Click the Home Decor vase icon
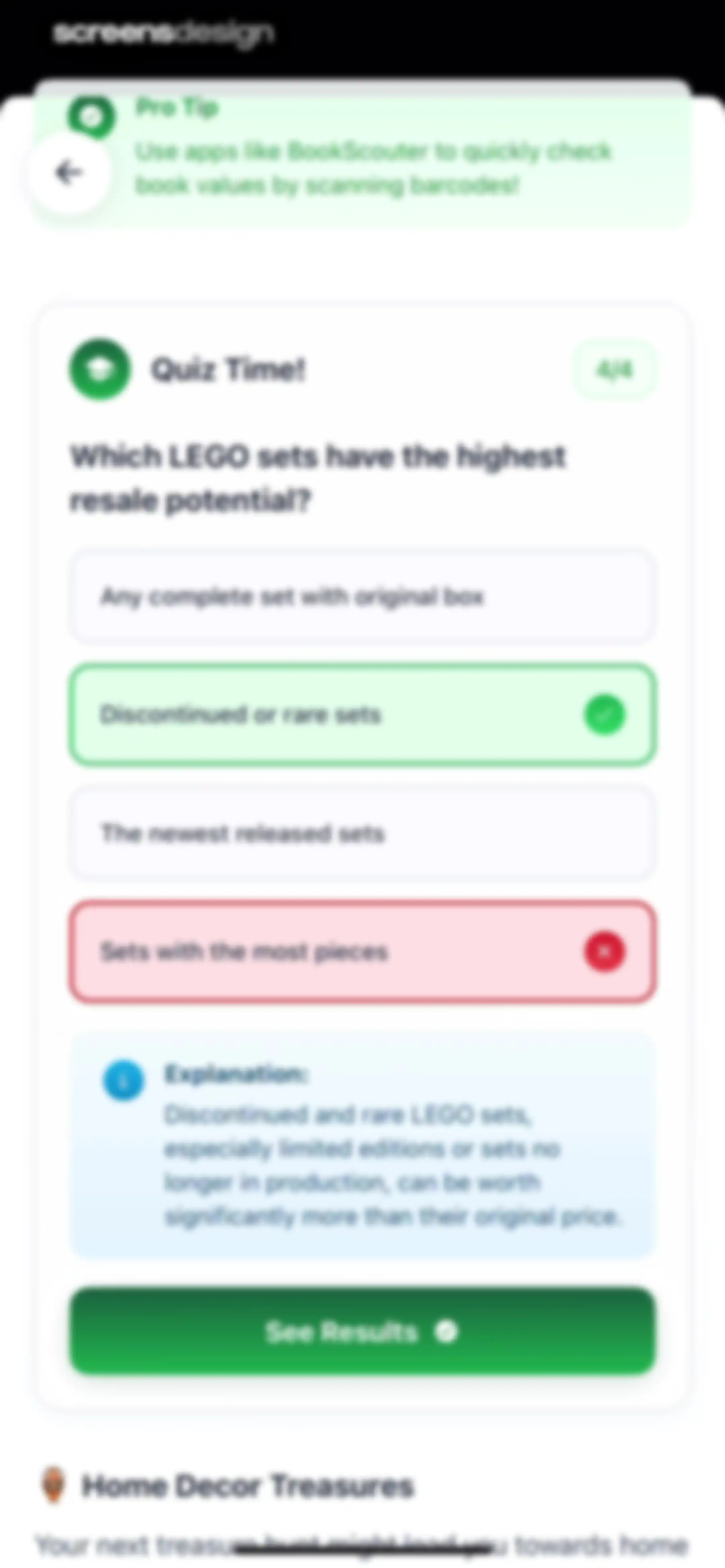This screenshot has width=725, height=1568. click(x=54, y=1485)
